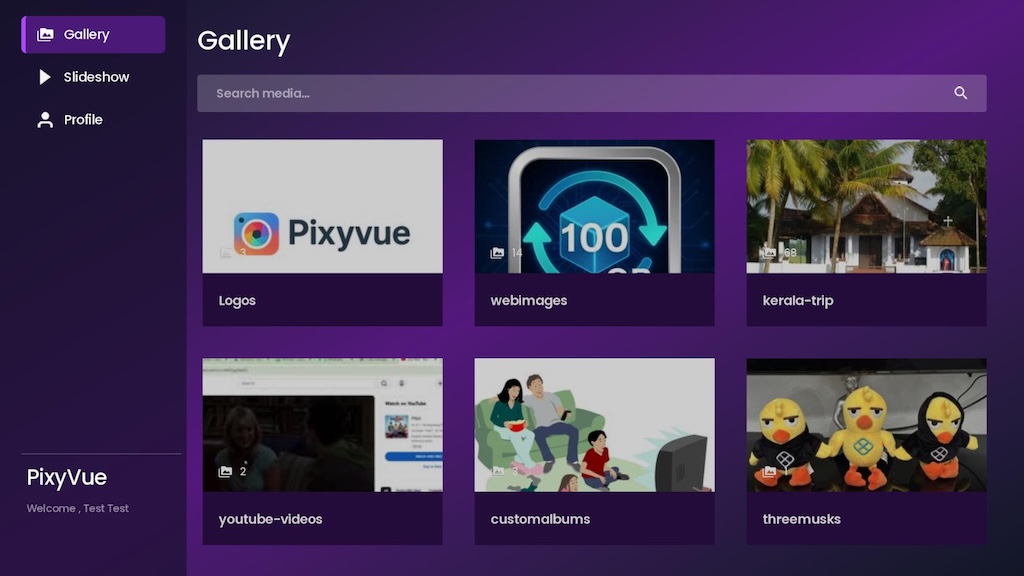The width and height of the screenshot is (1024, 576).
Task: Open the kerala-trip album
Action: [x=866, y=230]
